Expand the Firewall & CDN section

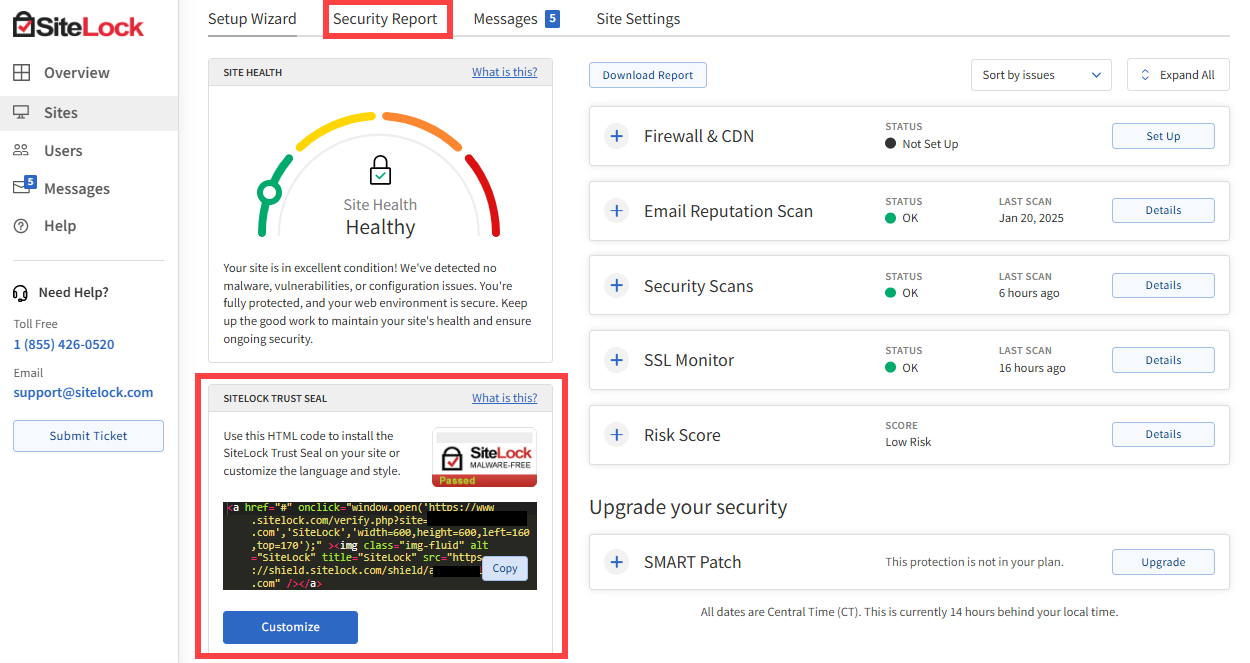(x=616, y=136)
